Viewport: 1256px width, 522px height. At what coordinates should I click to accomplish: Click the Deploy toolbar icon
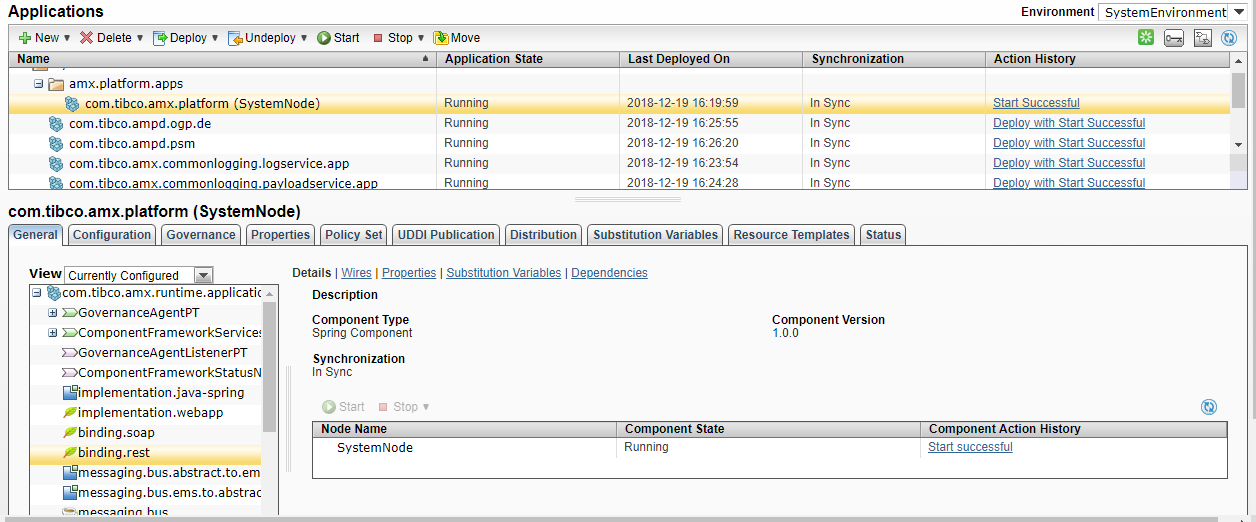[x=160, y=38]
